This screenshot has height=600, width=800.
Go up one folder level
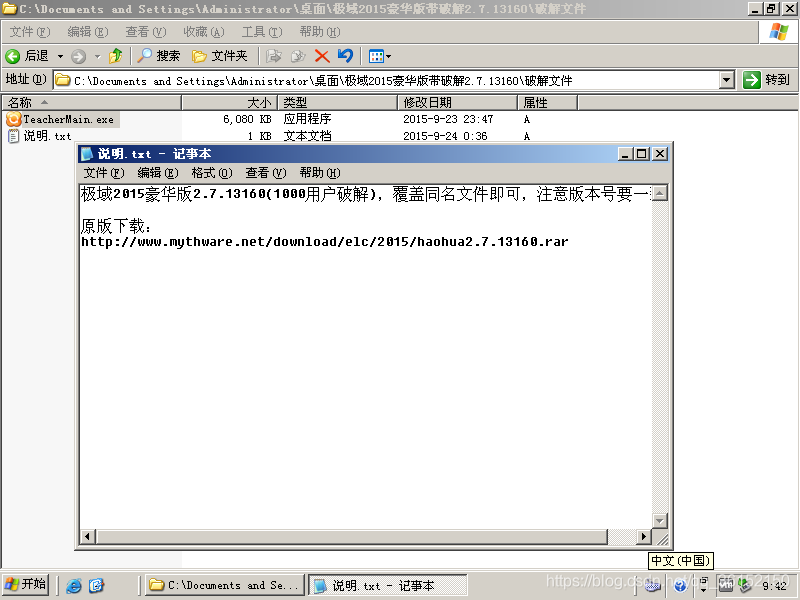(x=116, y=56)
